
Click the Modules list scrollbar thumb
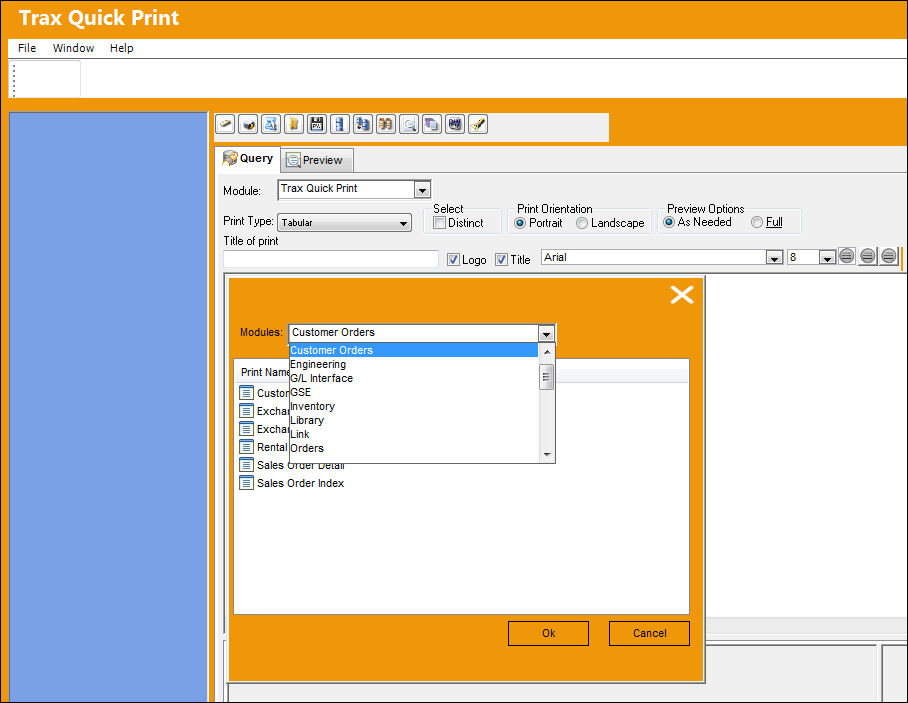coord(546,377)
